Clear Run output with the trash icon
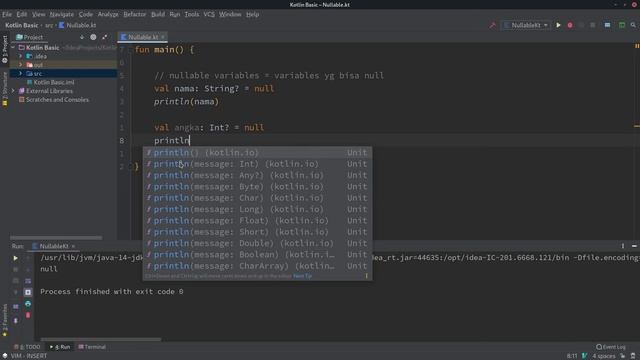Image resolution: width=640 pixels, height=360 pixels. [28, 316]
